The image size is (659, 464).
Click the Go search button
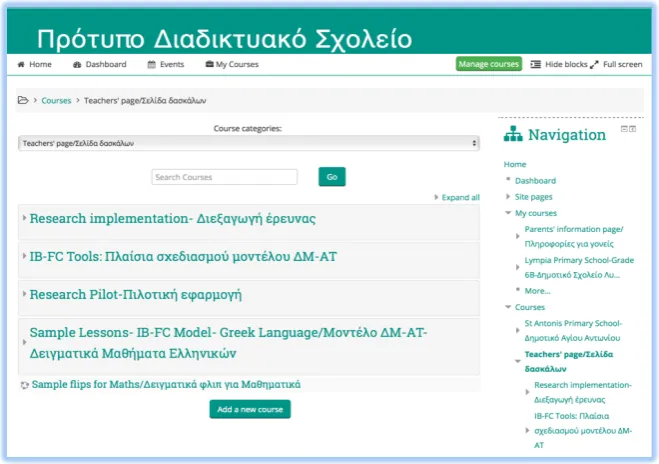(332, 177)
